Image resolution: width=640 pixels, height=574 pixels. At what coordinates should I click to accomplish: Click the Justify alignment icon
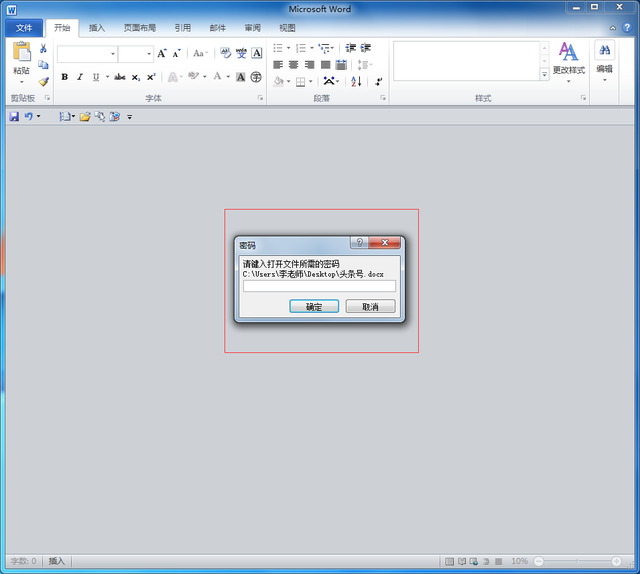pyautogui.click(x=325, y=65)
